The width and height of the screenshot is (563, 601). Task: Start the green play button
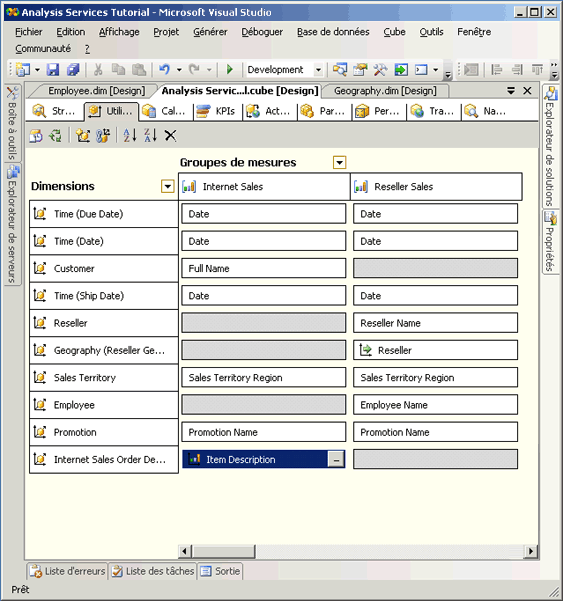click(230, 70)
